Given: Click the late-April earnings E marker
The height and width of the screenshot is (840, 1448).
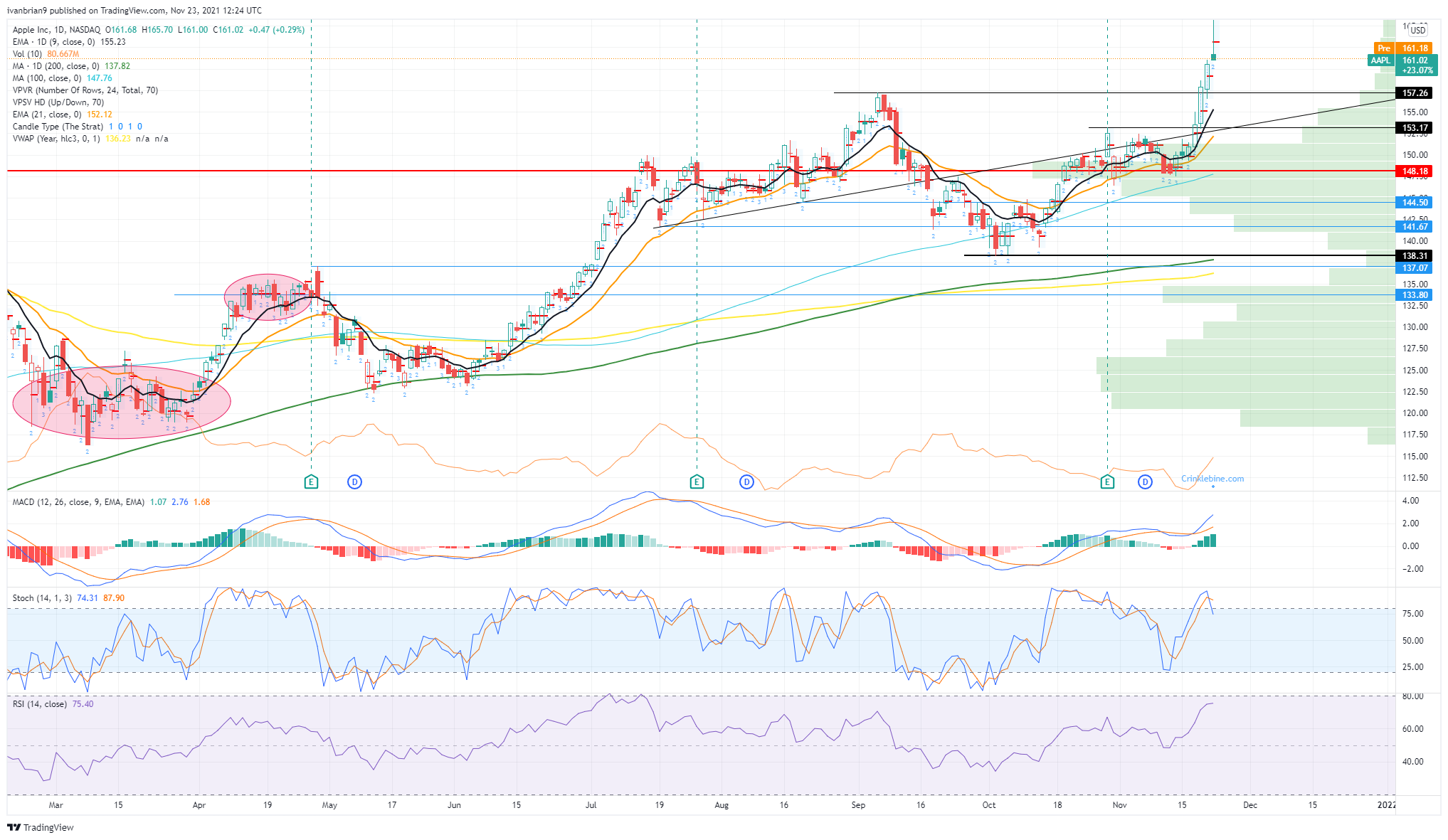Looking at the screenshot, I should pos(311,482).
